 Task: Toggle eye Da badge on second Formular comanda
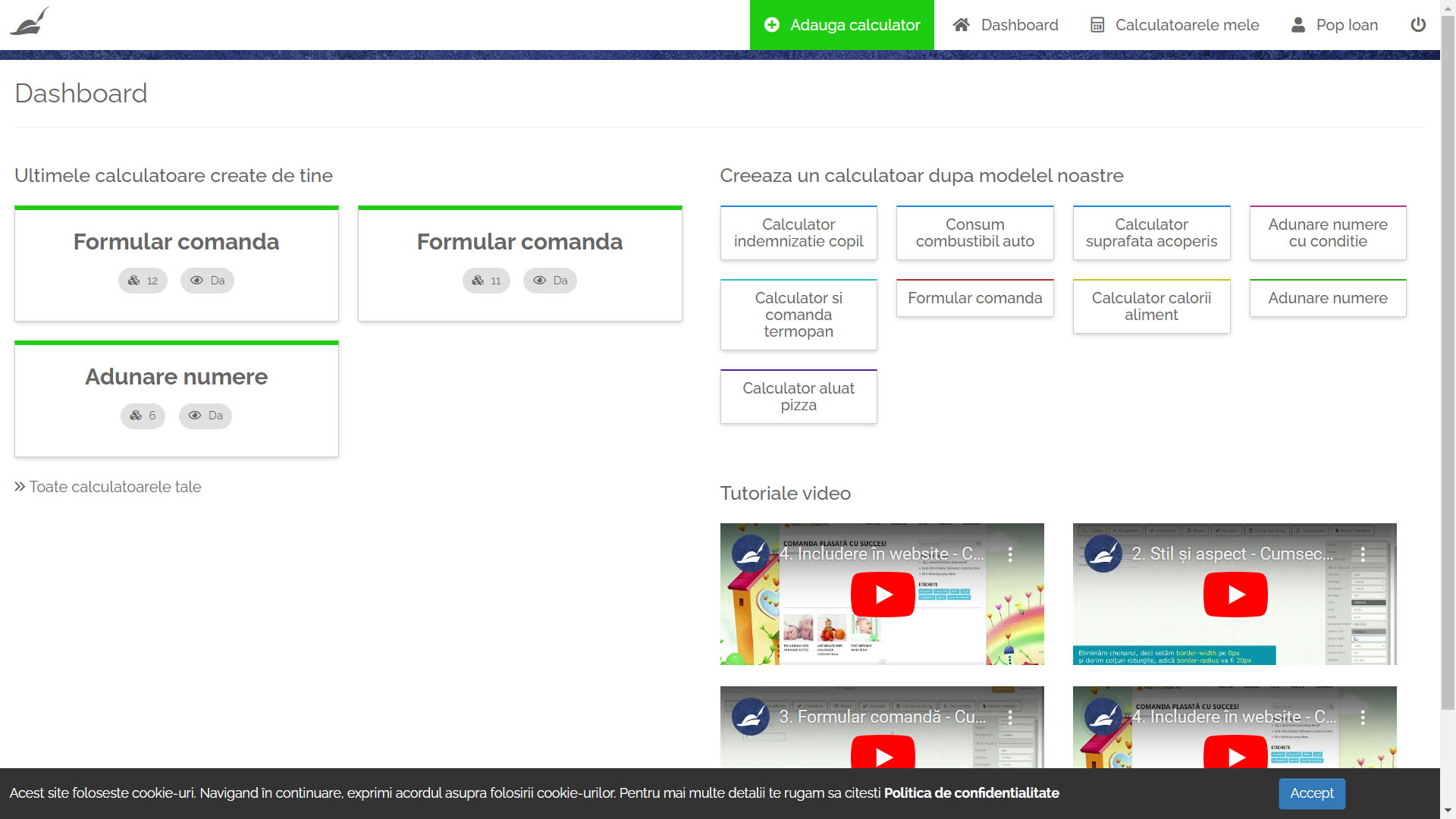click(x=550, y=281)
